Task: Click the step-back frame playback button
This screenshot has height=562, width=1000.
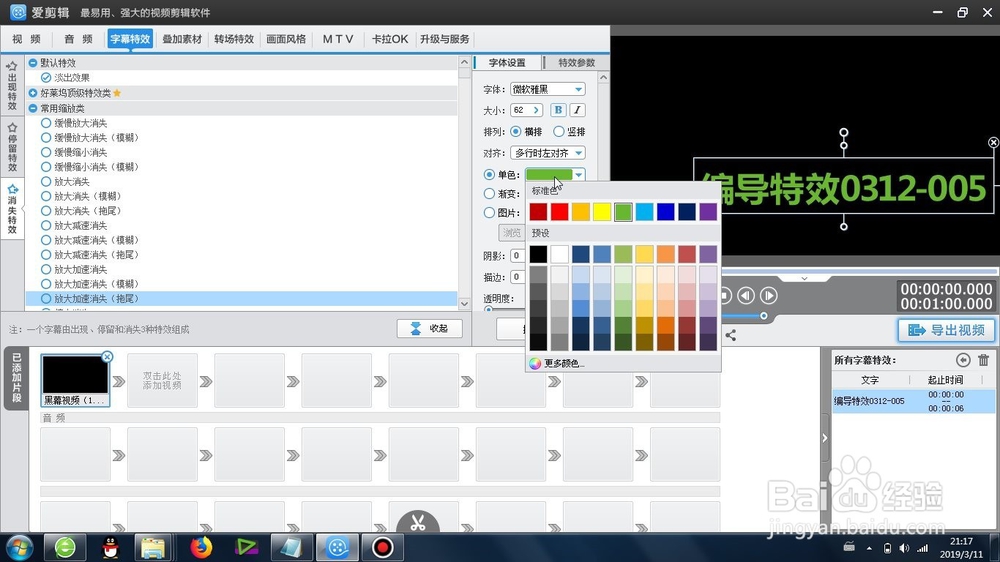Action: click(x=746, y=295)
